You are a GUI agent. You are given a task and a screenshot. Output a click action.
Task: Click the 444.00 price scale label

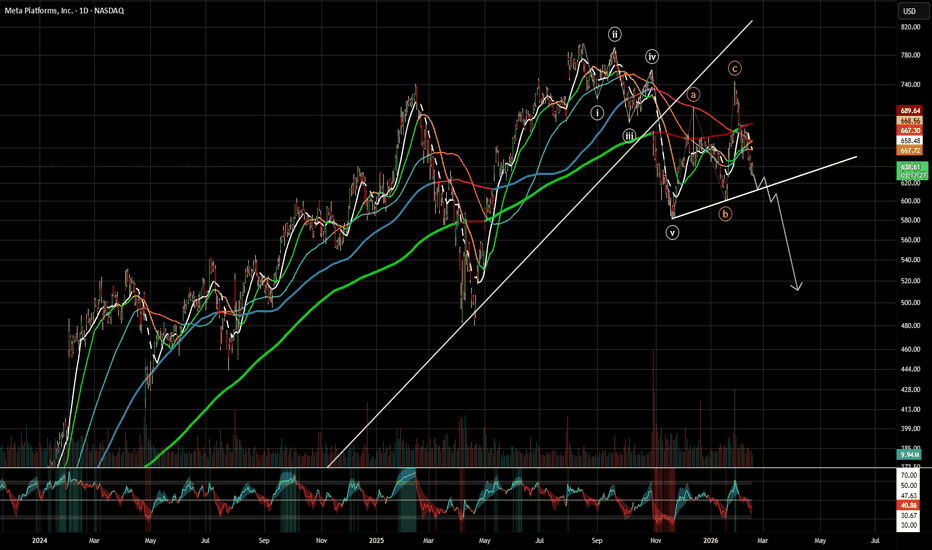(910, 369)
